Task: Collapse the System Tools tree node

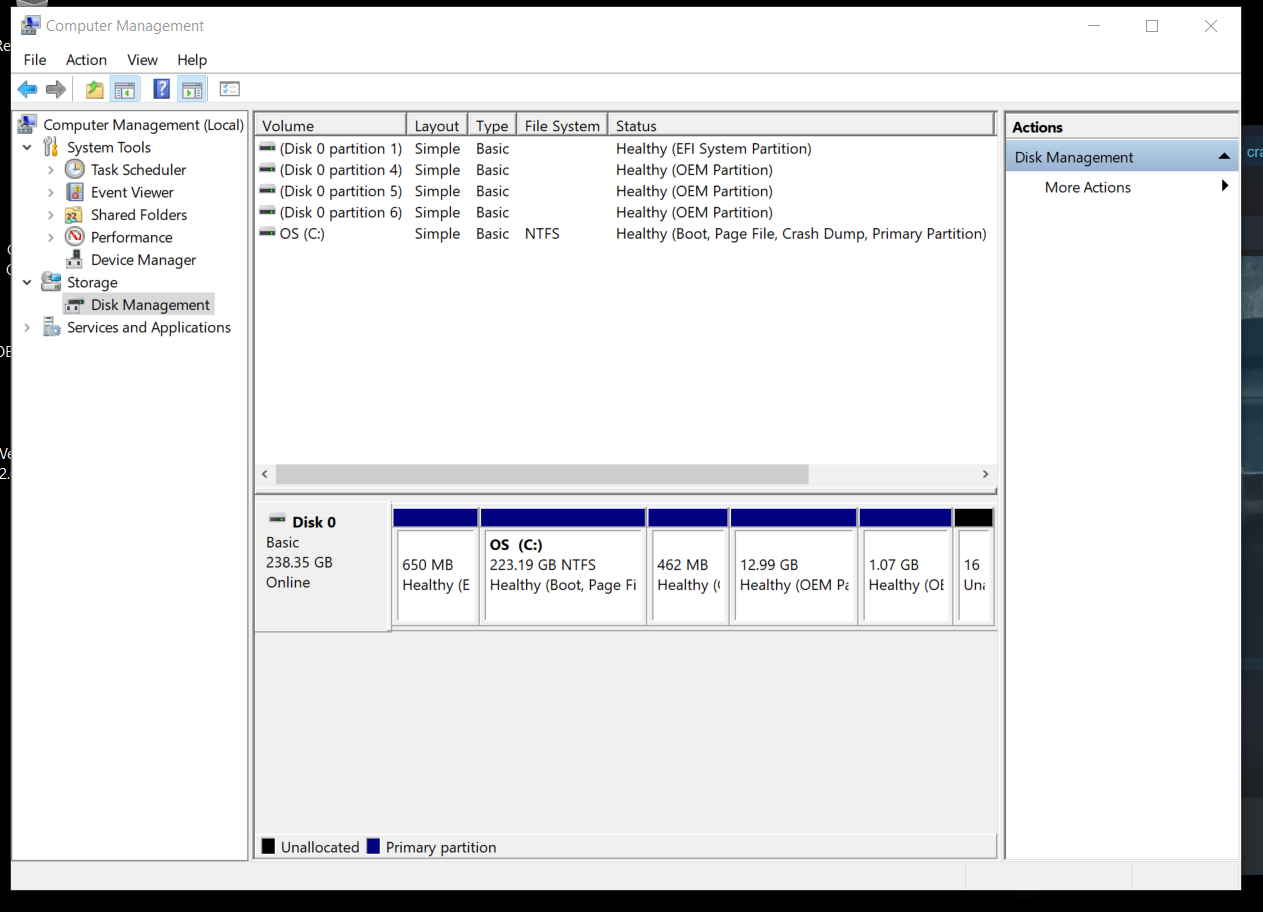Action: 27,147
